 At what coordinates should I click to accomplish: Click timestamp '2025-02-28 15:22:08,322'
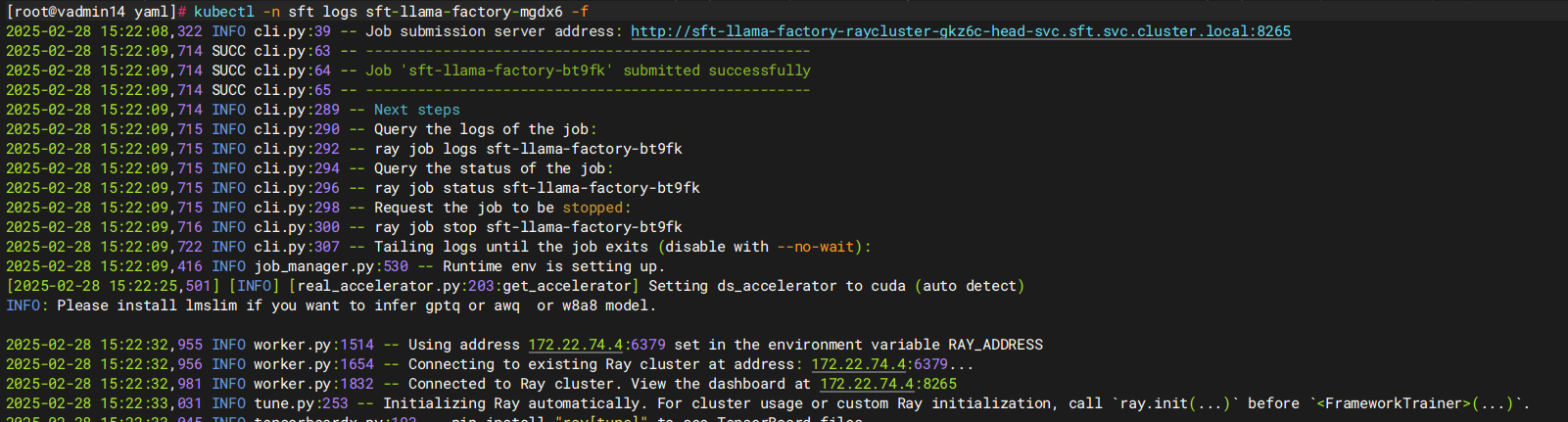(104, 31)
